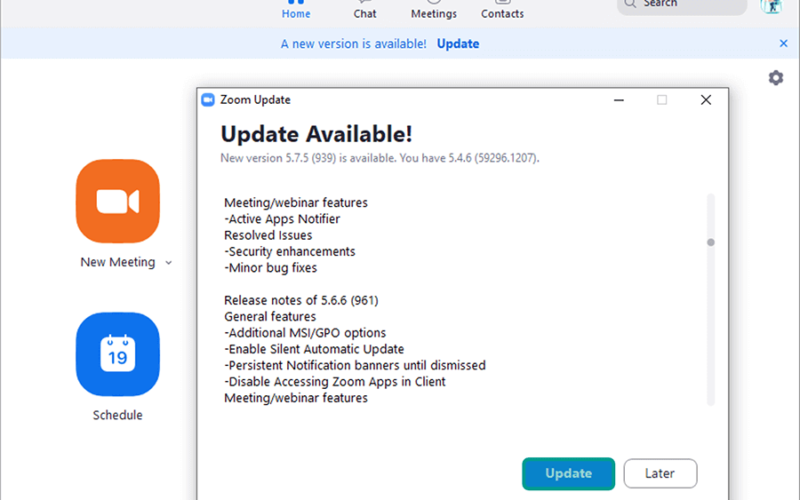Choose Later to postpone the update
This screenshot has height=500, width=800.
660,473
